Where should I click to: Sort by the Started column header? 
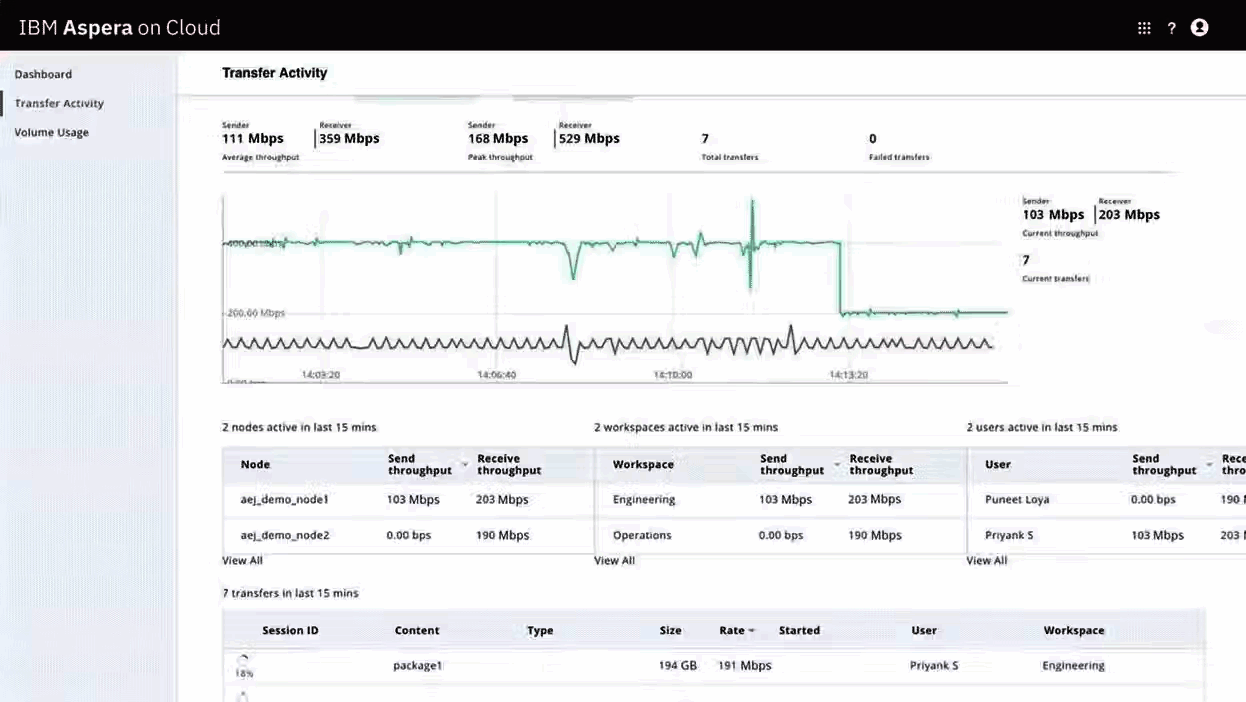[x=799, y=631]
